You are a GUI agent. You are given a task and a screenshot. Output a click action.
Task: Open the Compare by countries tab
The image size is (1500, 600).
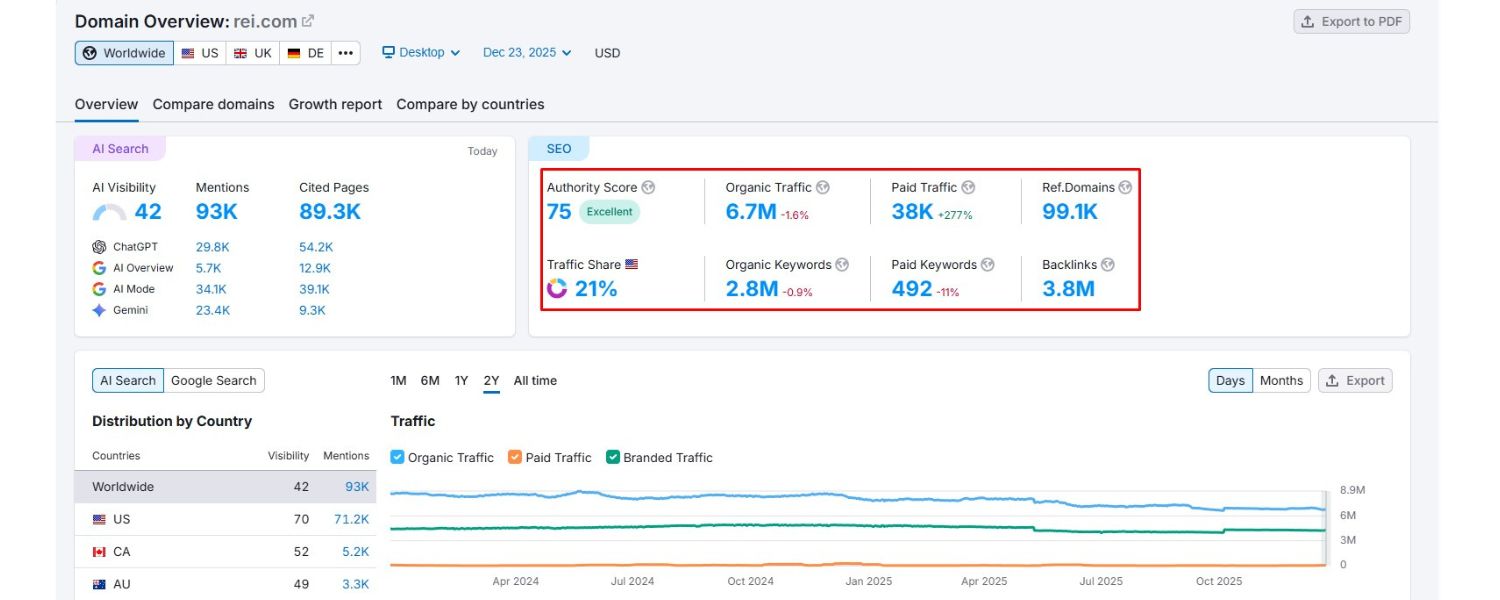[470, 104]
